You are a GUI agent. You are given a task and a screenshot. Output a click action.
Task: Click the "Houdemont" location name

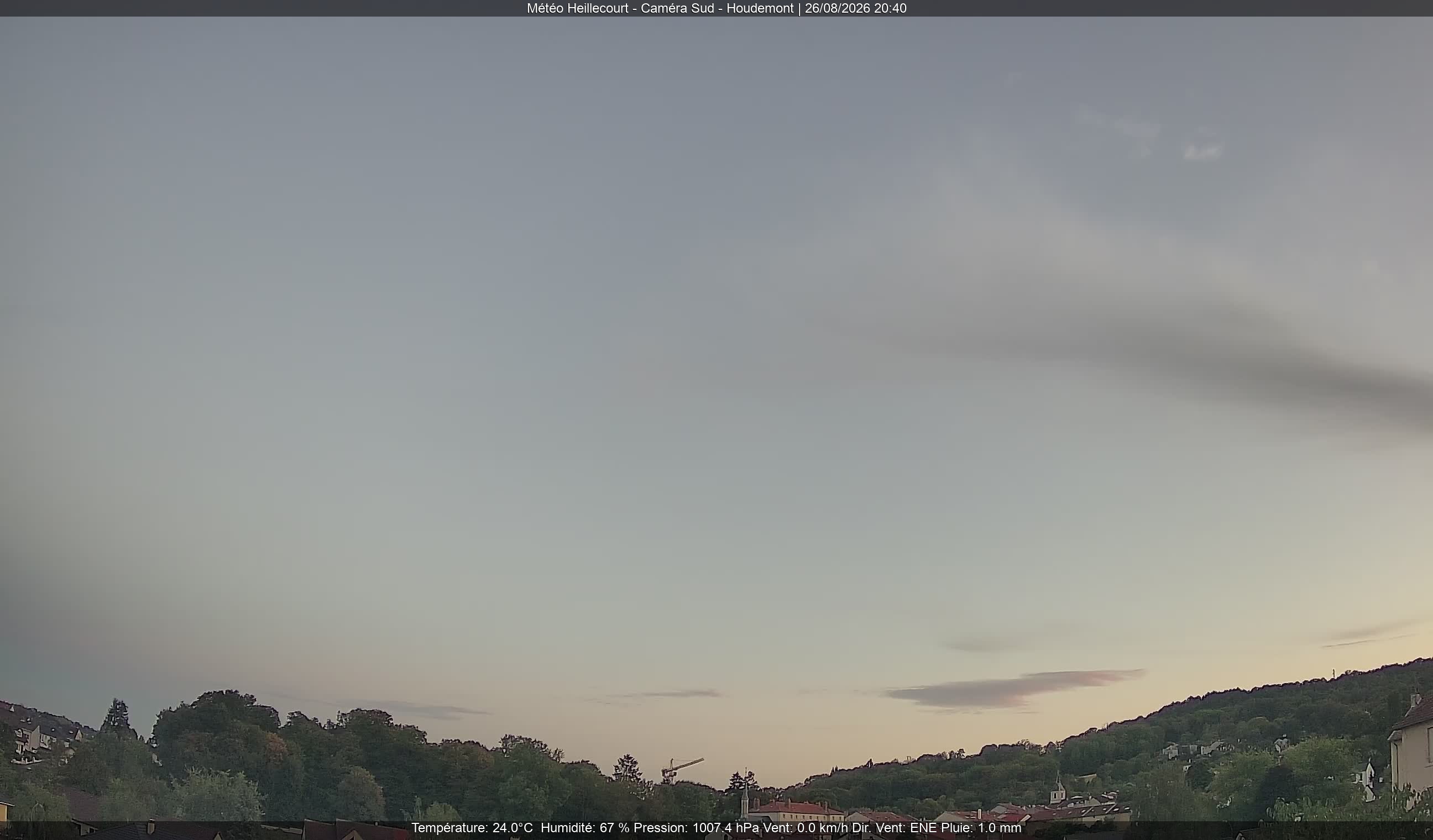(760, 8)
